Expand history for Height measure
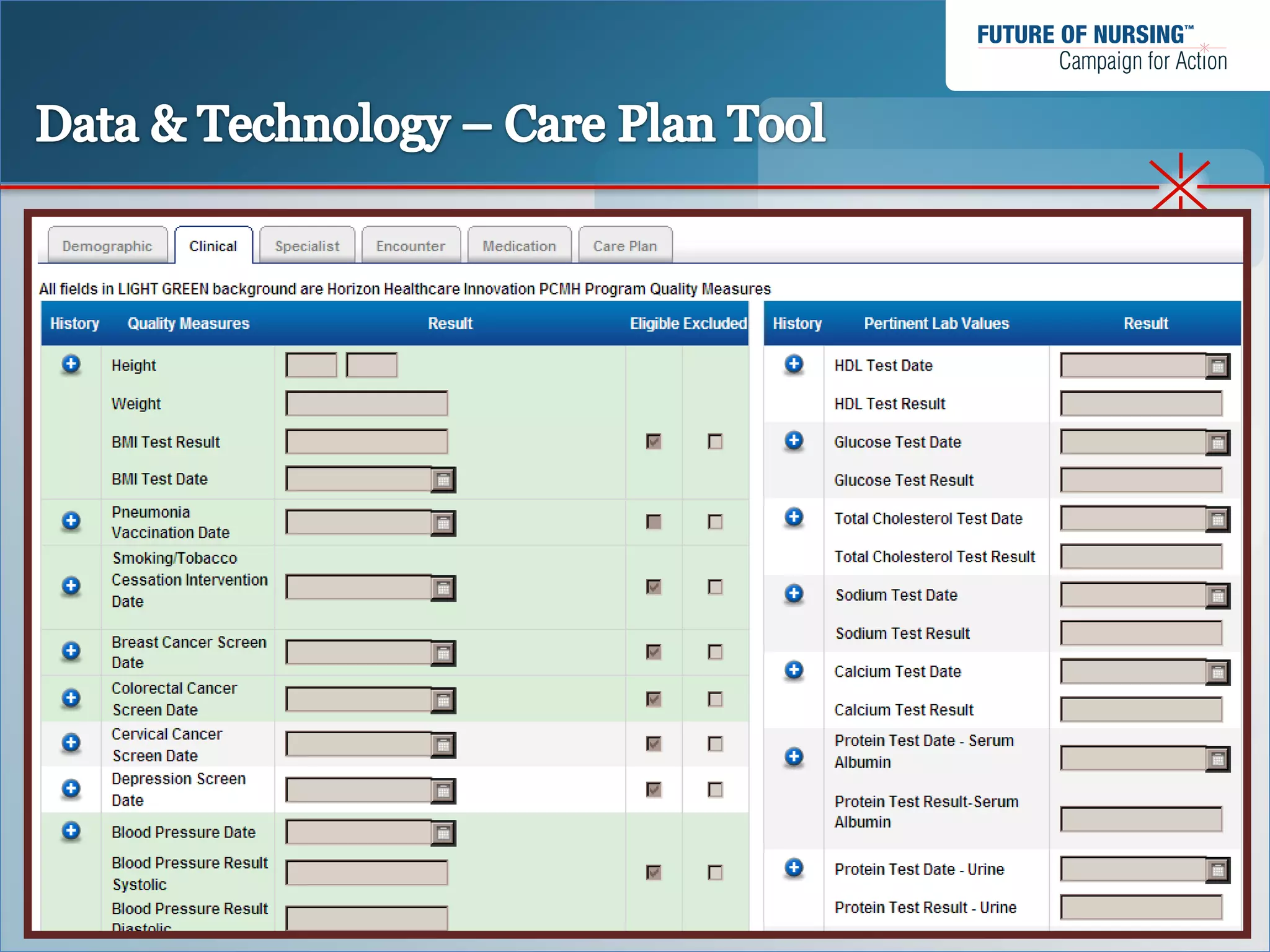1270x952 pixels. 71,364
